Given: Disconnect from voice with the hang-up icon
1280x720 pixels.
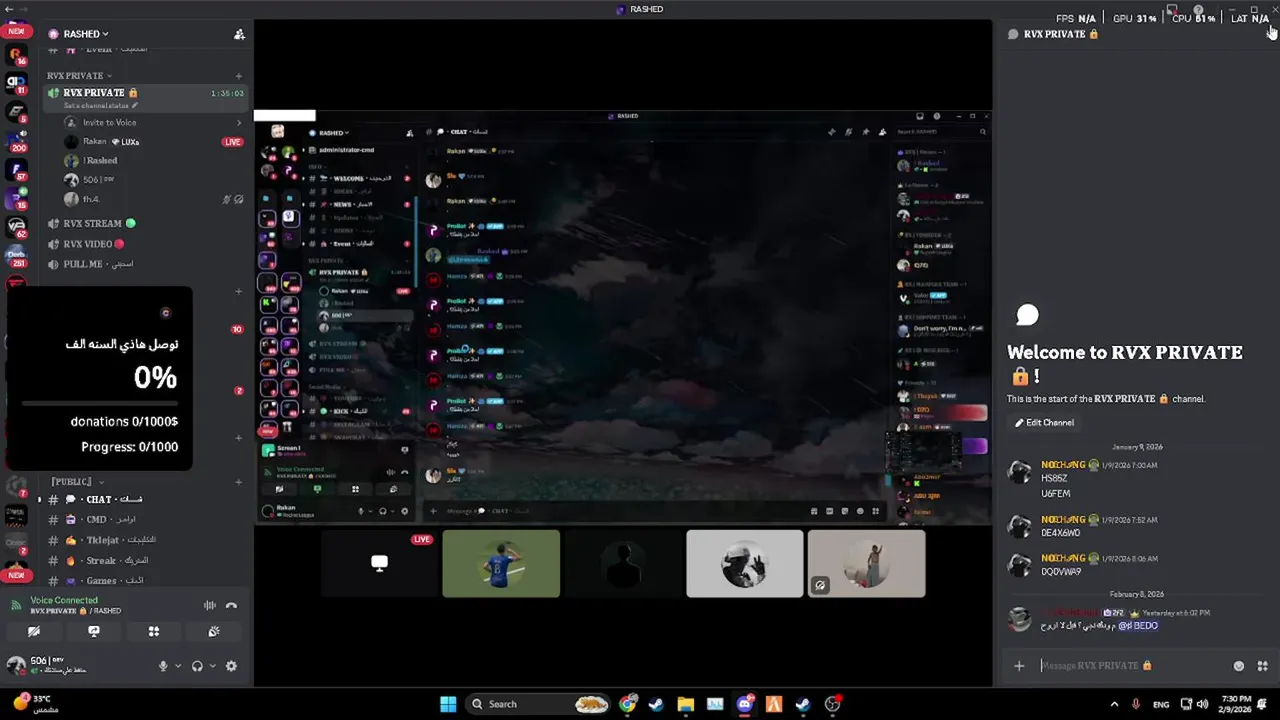Looking at the screenshot, I should point(232,605).
